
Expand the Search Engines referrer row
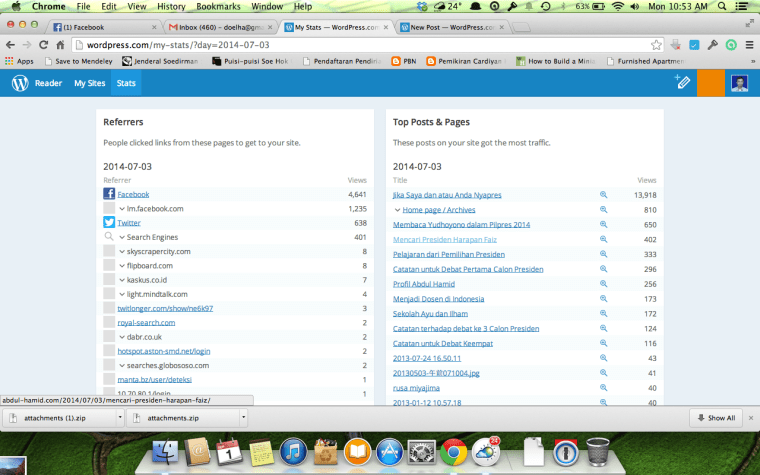pos(122,237)
